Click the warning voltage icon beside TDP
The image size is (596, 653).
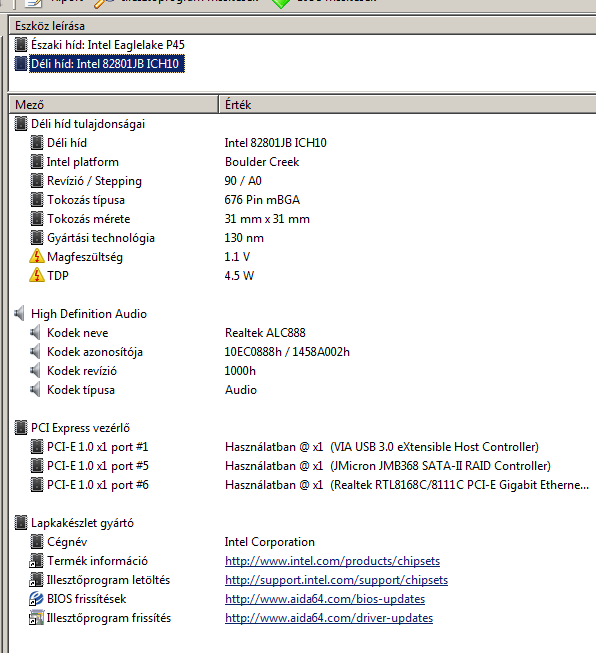coord(37,275)
